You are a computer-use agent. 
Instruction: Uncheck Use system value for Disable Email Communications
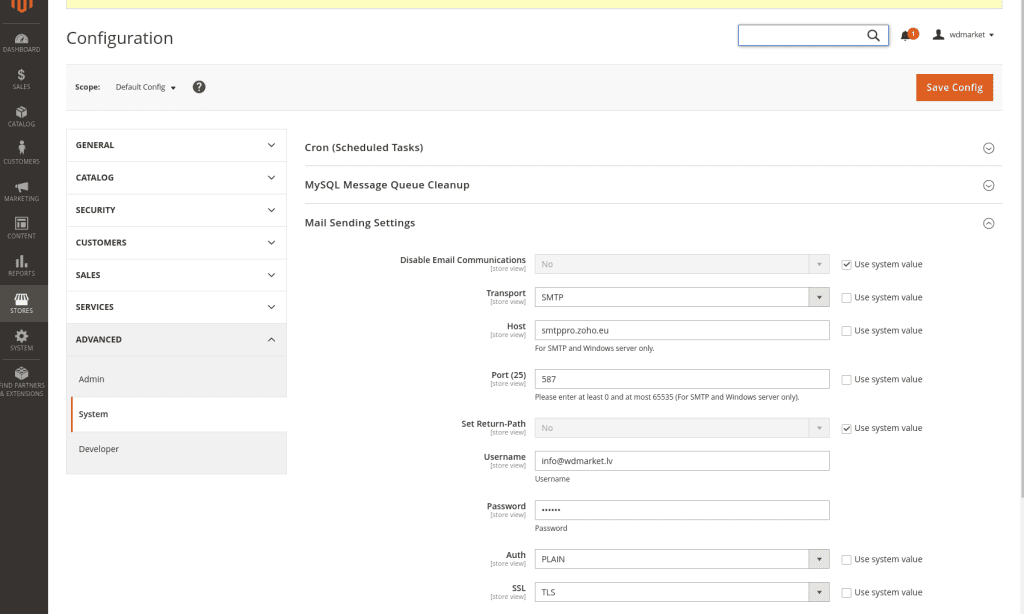pyautogui.click(x=846, y=264)
